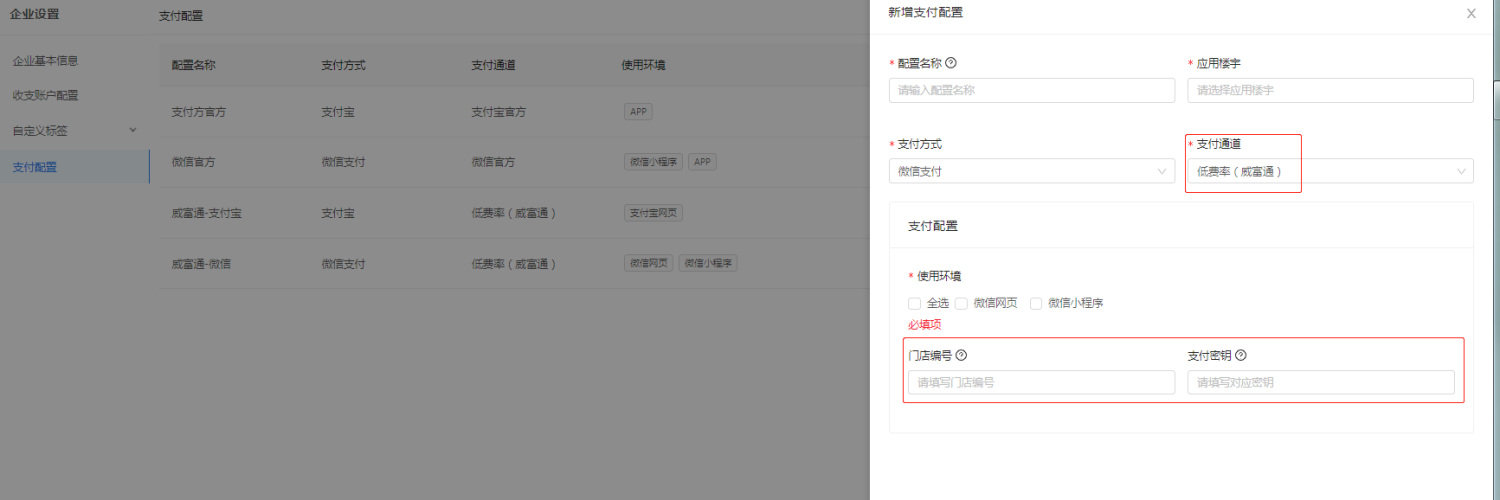This screenshot has width=1500, height=500.
Task: Expand 自定义标签 in the sidebar
Action: click(x=74, y=130)
